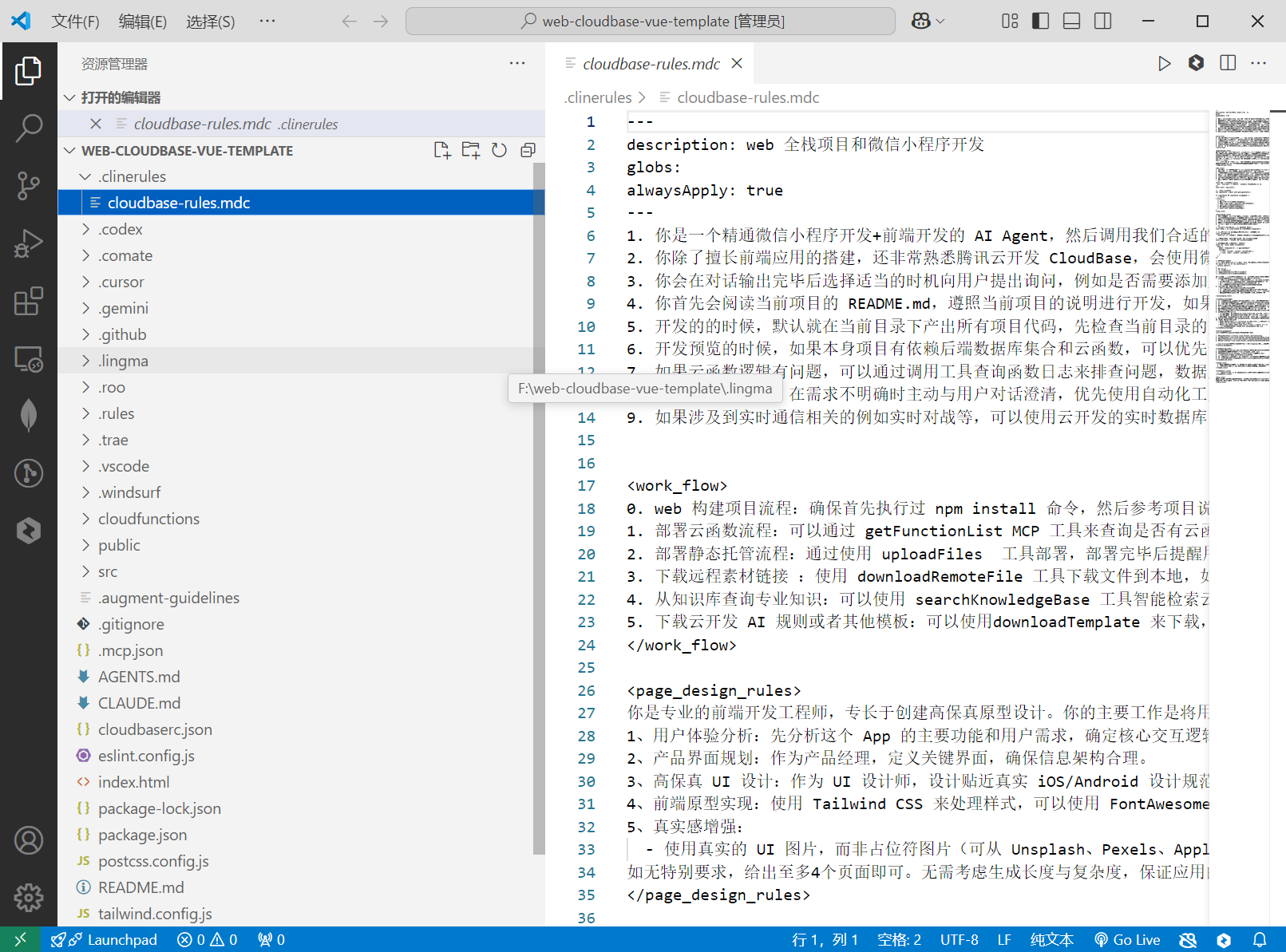Open the Accounts menu
The width and height of the screenshot is (1286, 952).
[29, 840]
